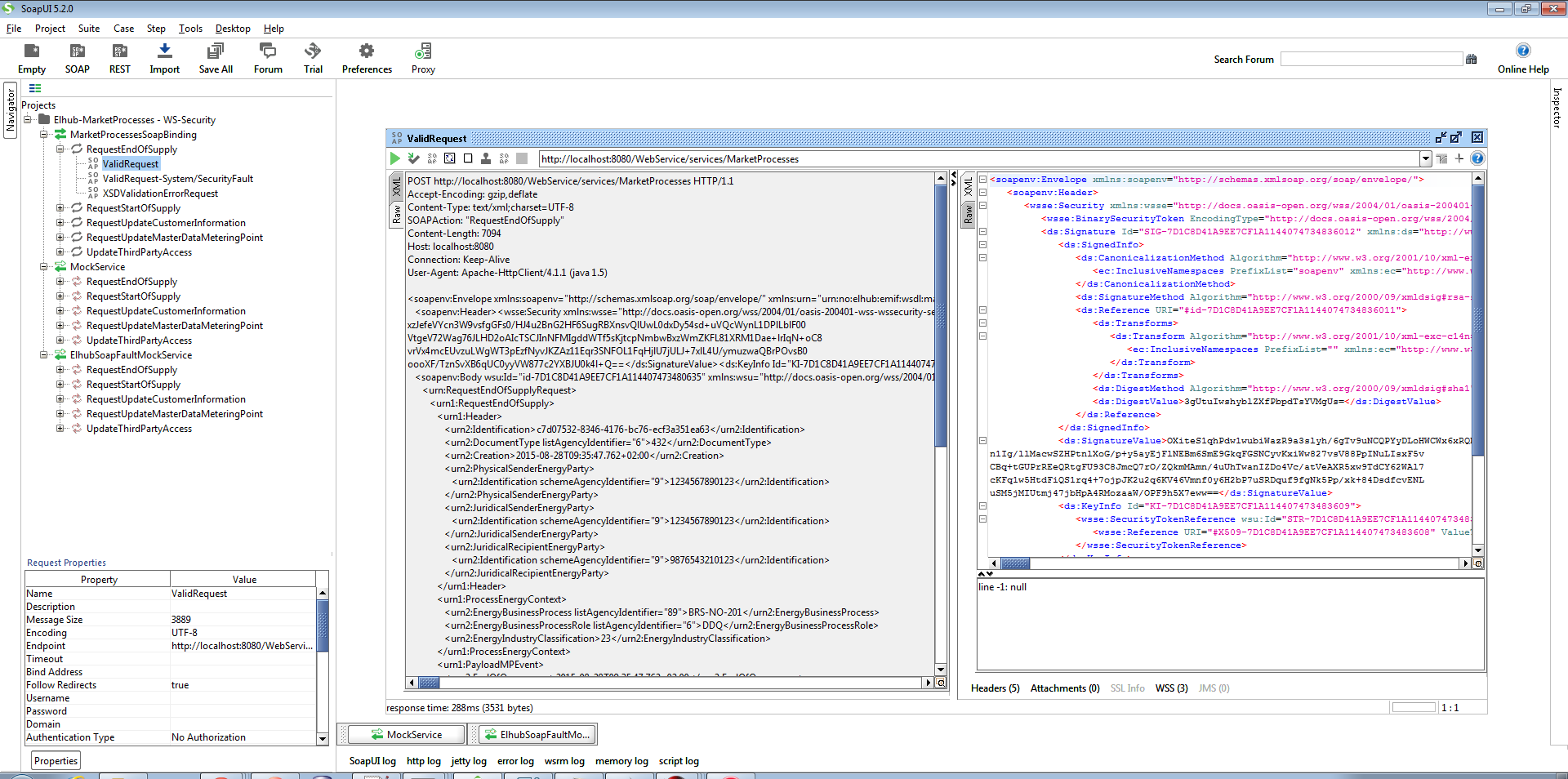Click the plus icon beside endpoint field
This screenshot has width=1568, height=779.
[1459, 158]
